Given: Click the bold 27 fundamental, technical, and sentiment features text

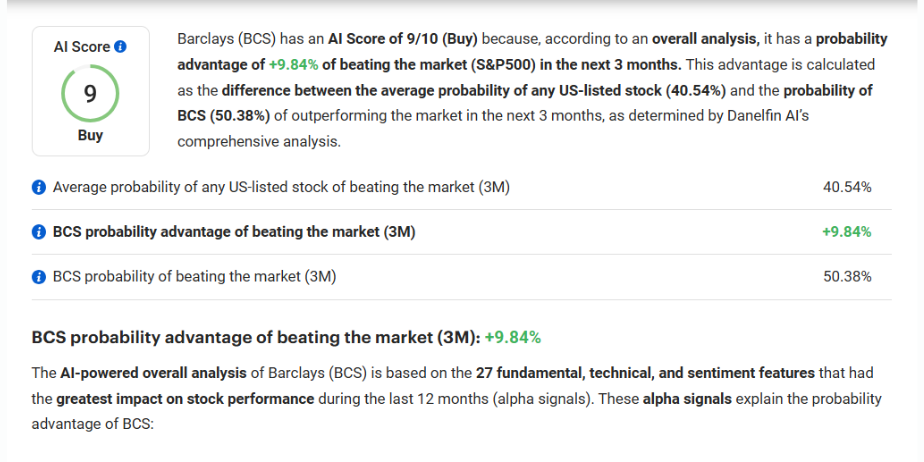Looking at the screenshot, I should point(645,373).
